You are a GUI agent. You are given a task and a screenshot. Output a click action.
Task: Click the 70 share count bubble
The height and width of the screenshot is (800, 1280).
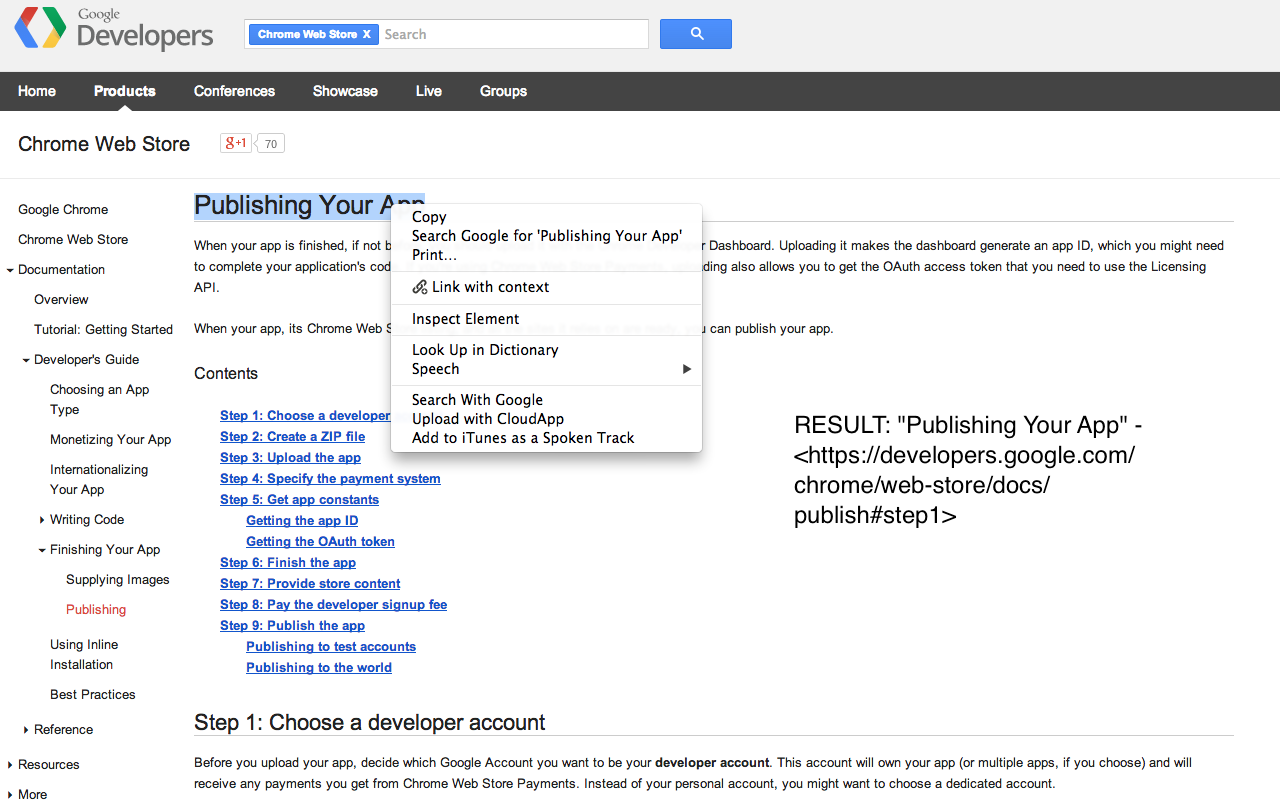pos(270,144)
